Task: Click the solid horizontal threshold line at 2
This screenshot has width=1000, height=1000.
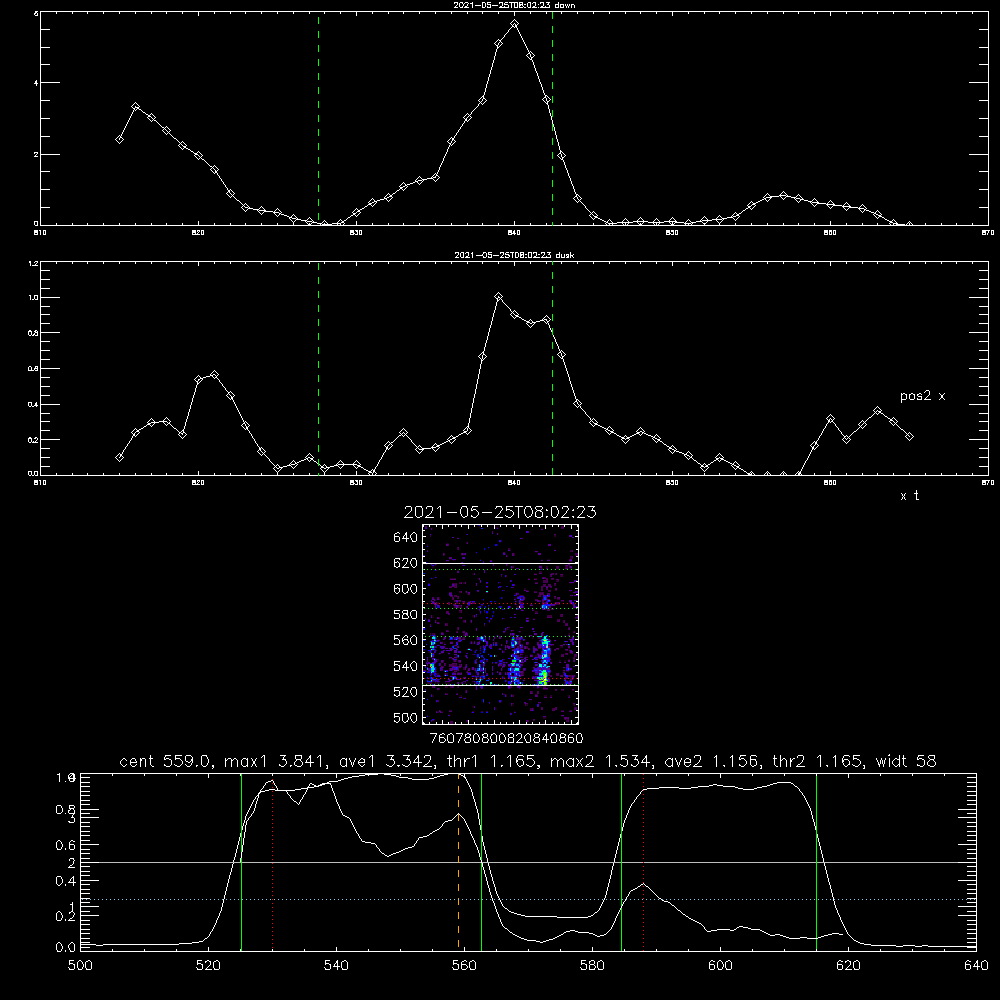Action: tap(527, 862)
